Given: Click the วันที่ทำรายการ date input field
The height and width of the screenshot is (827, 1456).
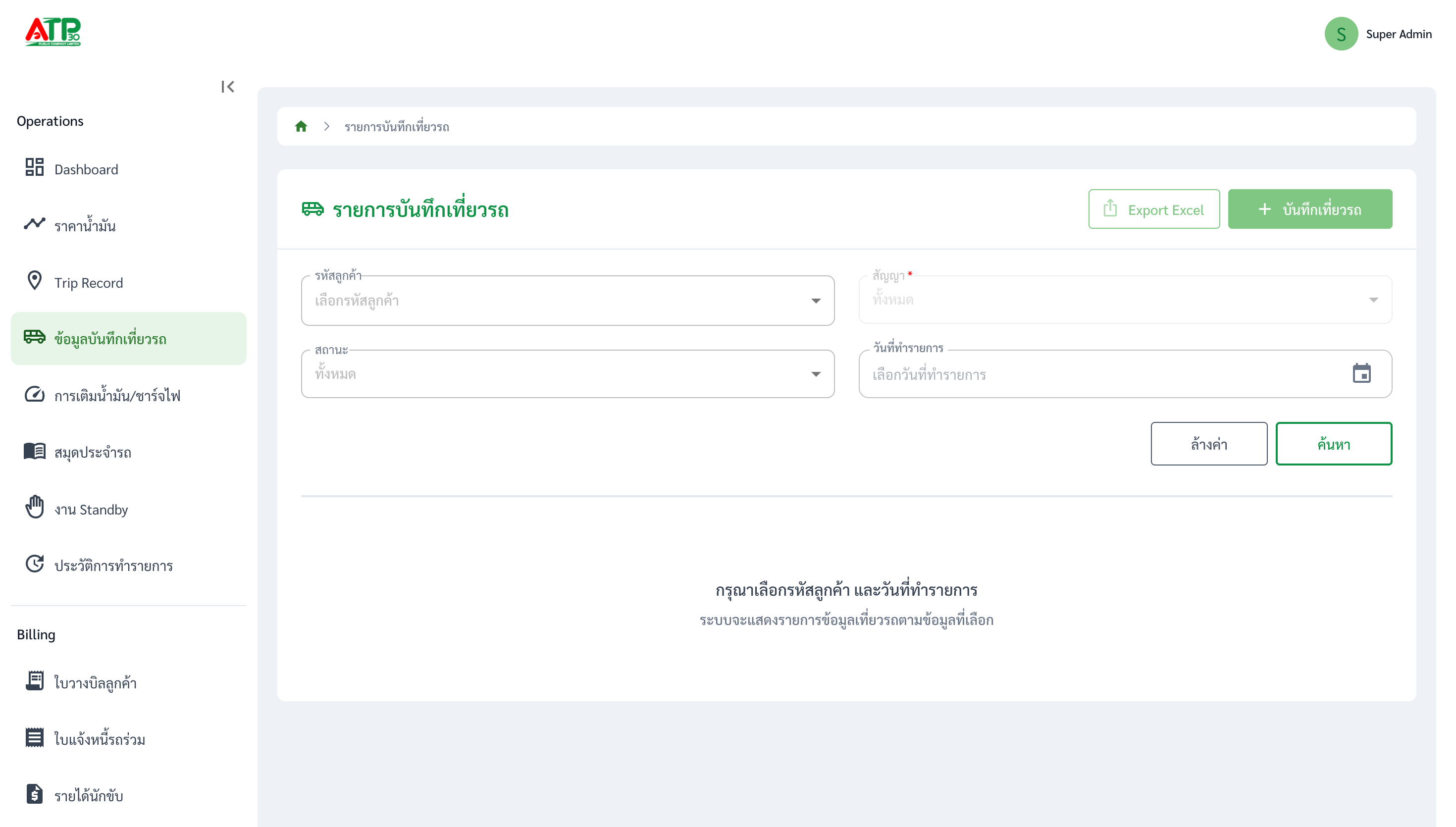Looking at the screenshot, I should (x=1125, y=374).
